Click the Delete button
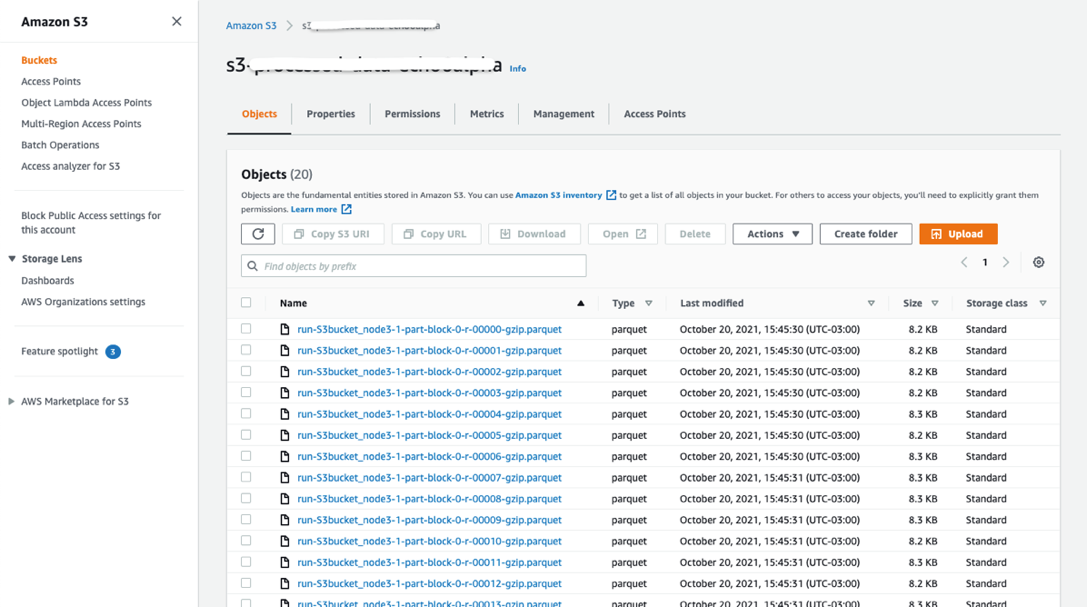 point(695,234)
